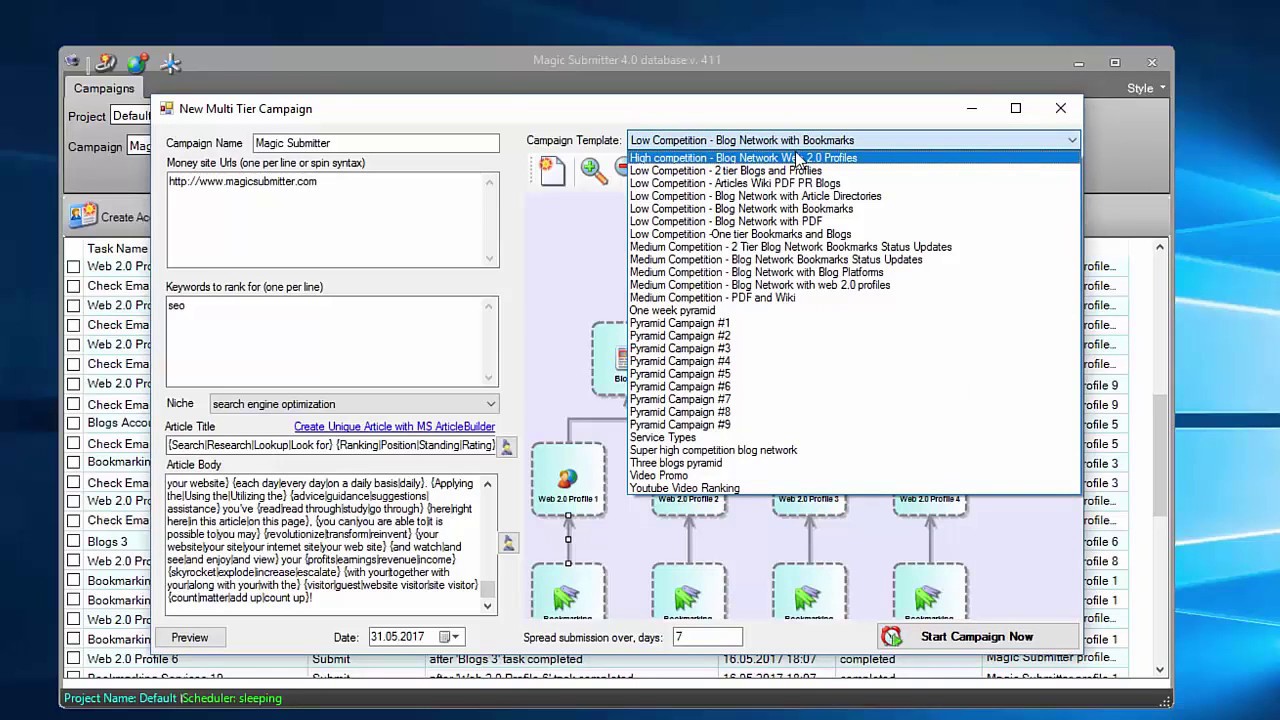
Task: Click the zoom in magnifier icon
Action: pos(593,171)
